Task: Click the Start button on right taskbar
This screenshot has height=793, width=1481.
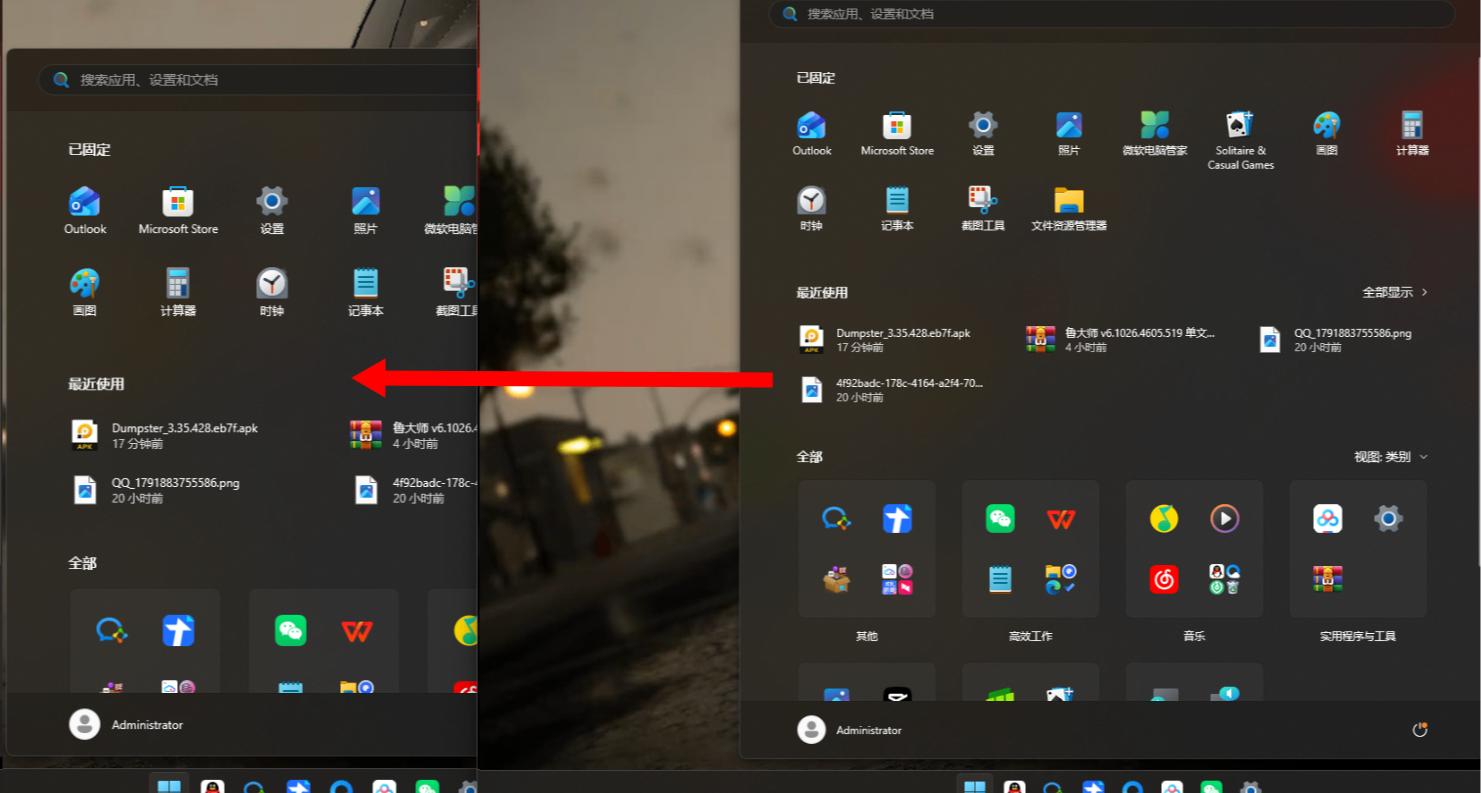Action: coord(975,785)
